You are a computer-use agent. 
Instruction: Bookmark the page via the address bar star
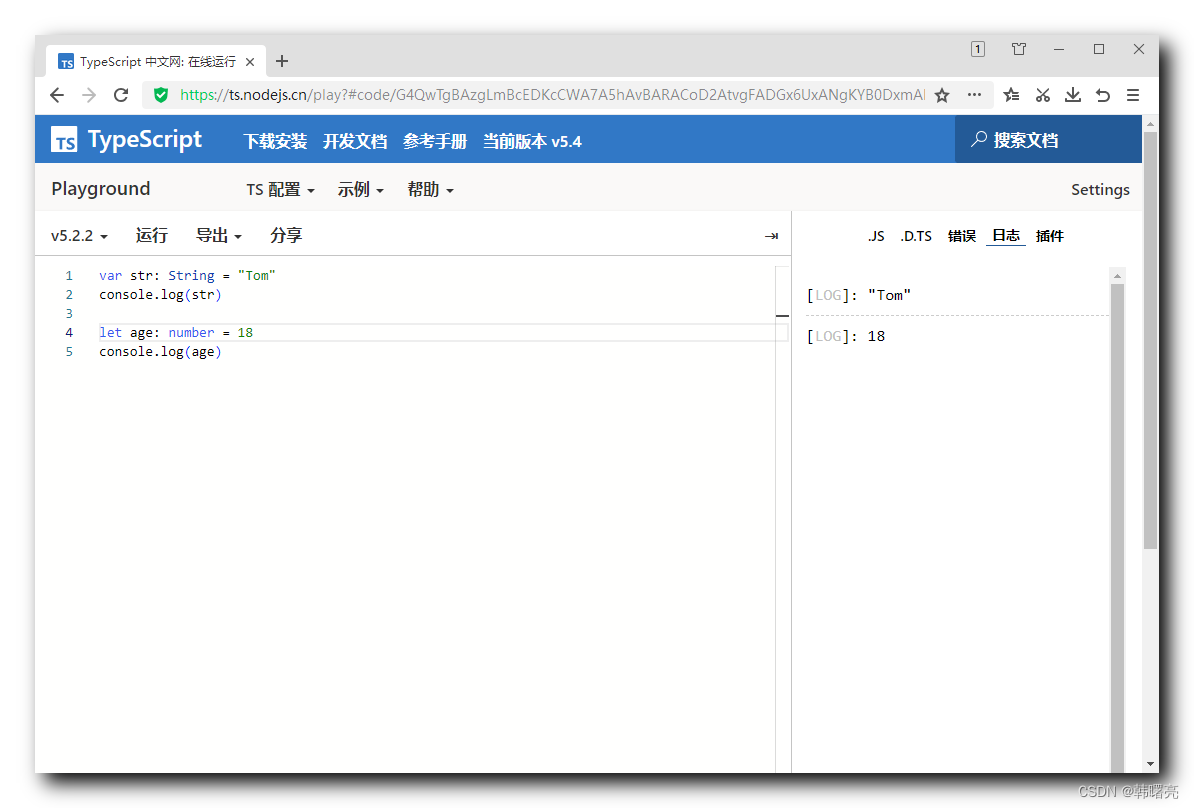point(941,95)
